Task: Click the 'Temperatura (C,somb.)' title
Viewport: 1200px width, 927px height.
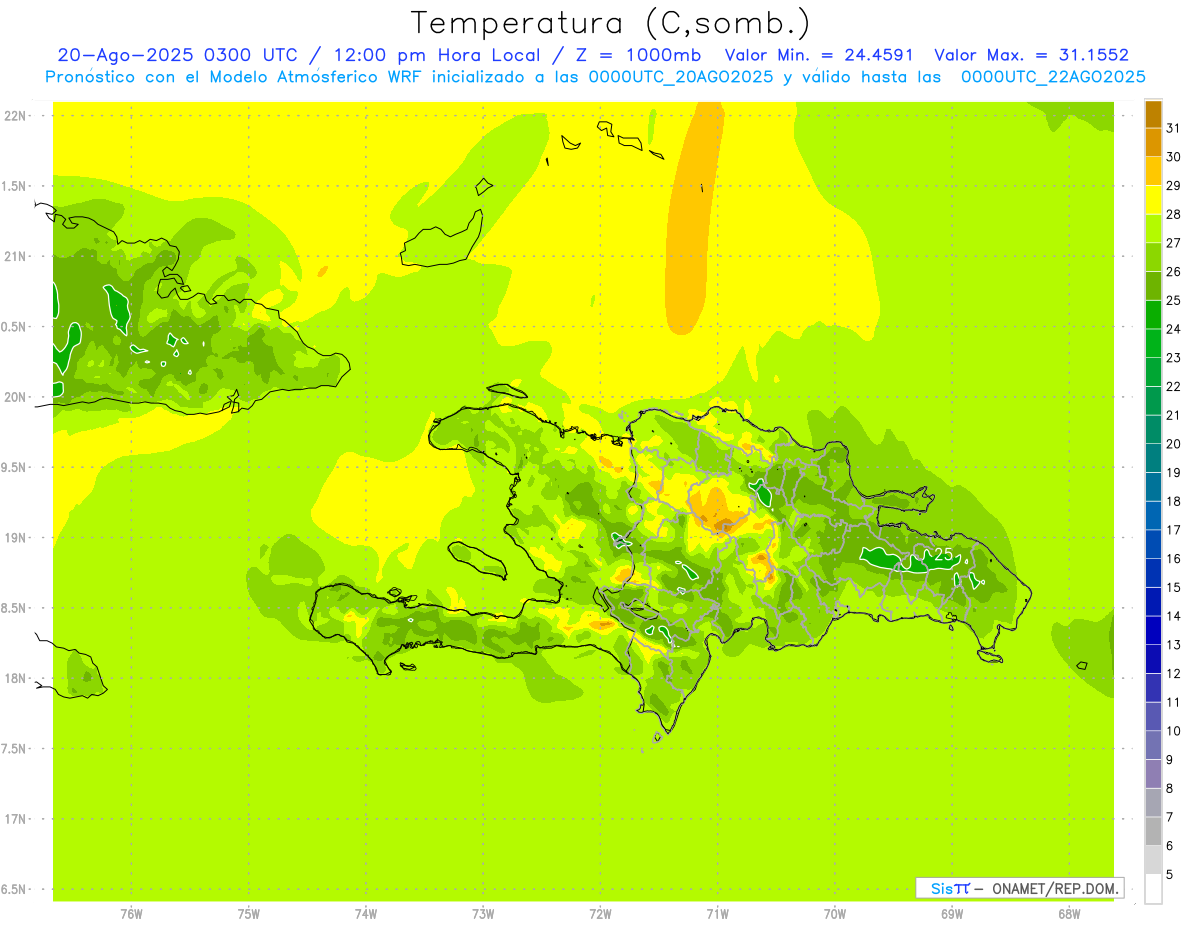Action: (x=611, y=24)
